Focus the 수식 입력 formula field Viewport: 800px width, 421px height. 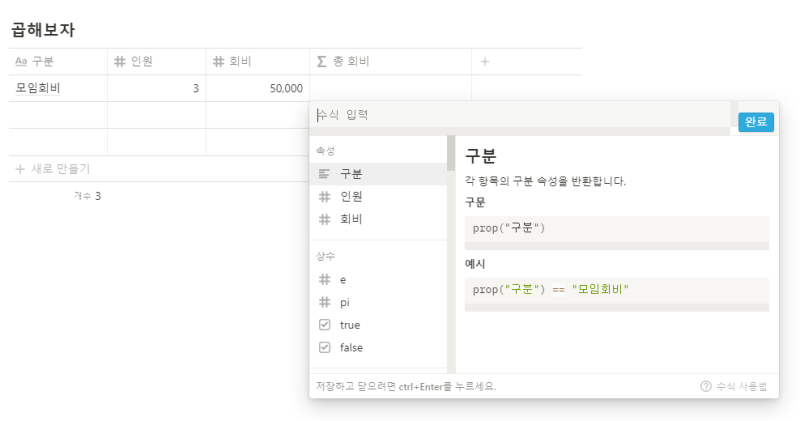pos(520,115)
